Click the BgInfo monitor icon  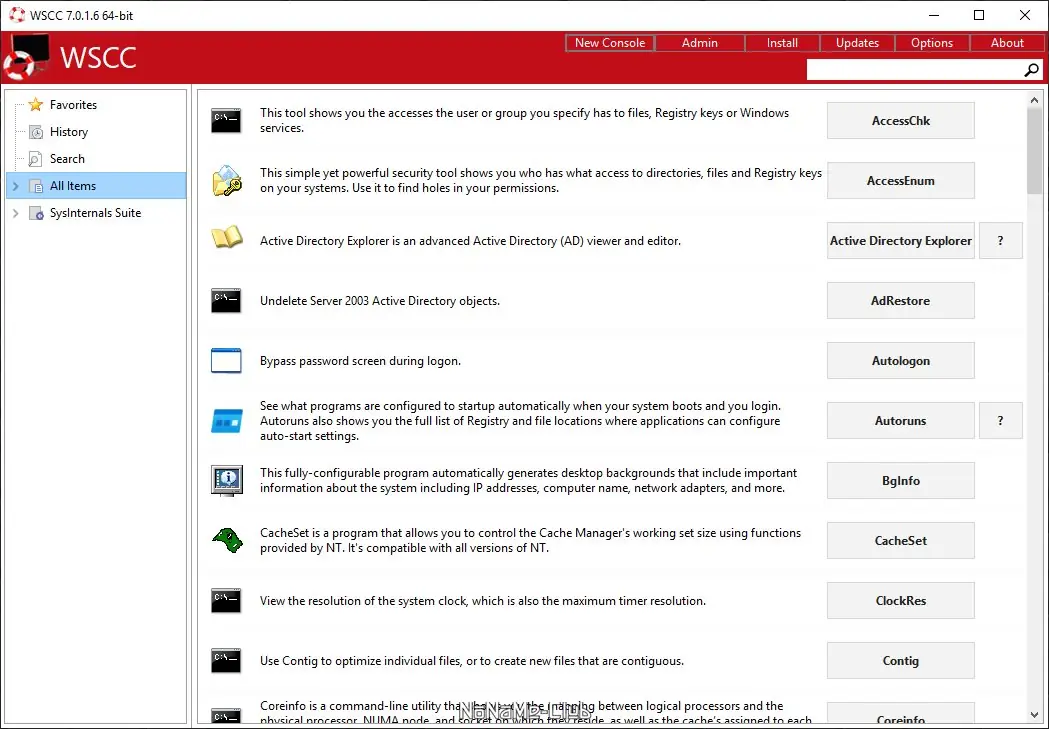[x=226, y=480]
